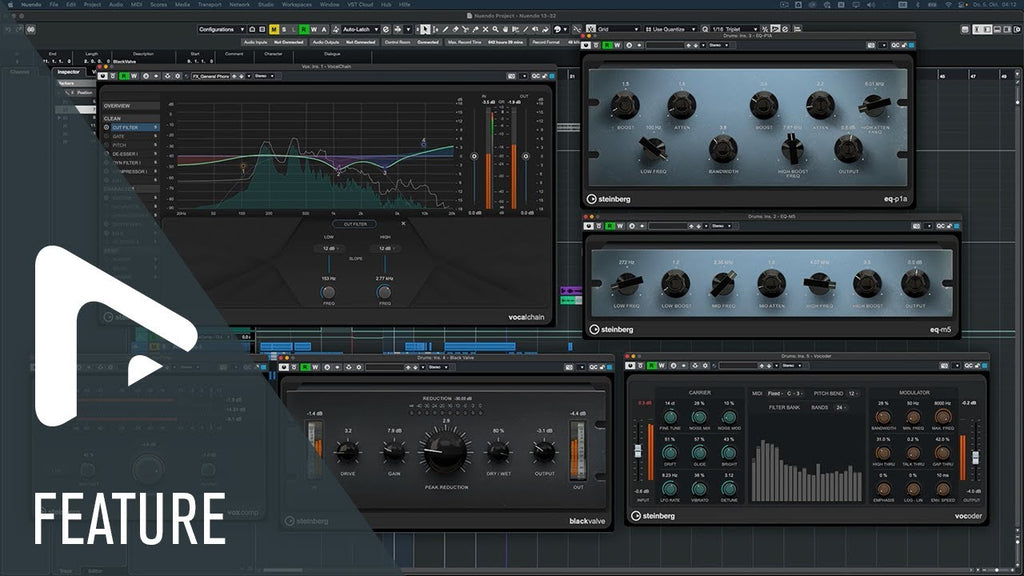Toggle R read button in Black Valve window
The image size is (1024, 576).
click(x=305, y=367)
